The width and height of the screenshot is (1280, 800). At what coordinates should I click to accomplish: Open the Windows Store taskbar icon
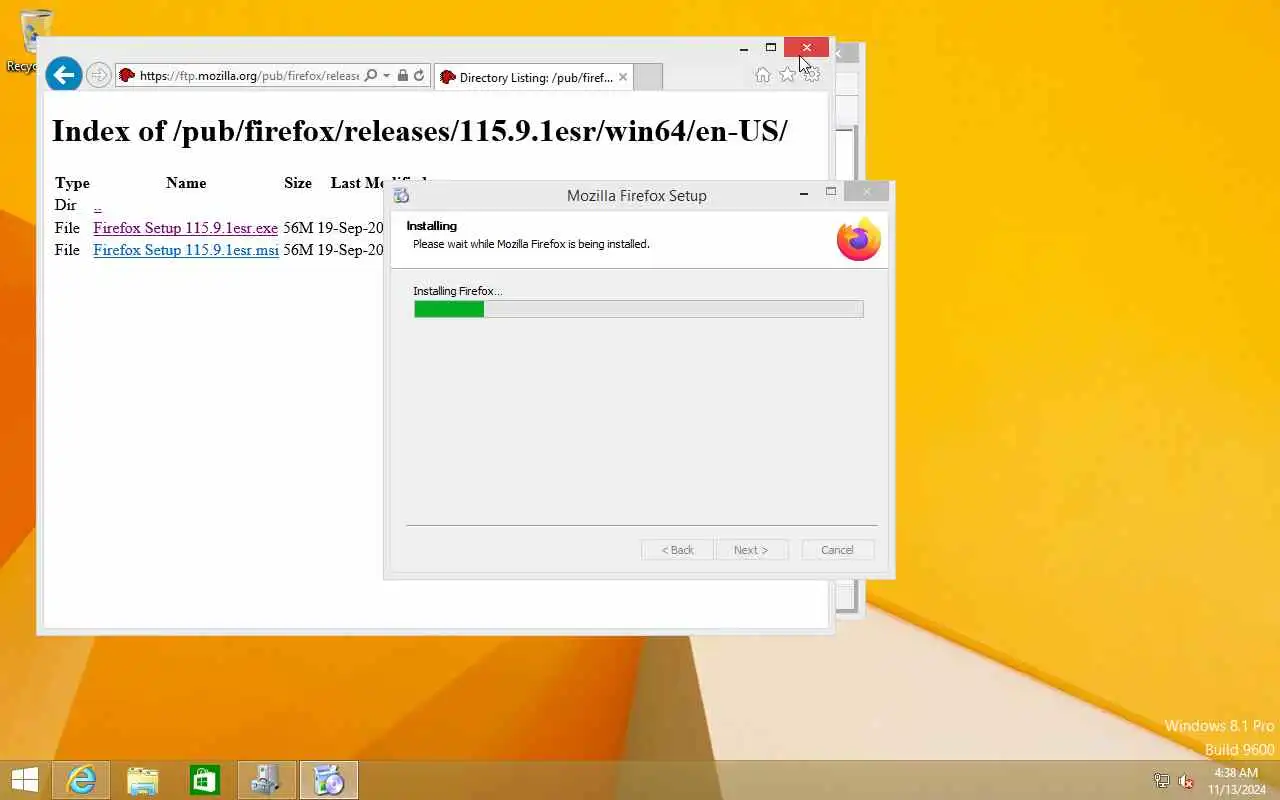click(x=205, y=780)
